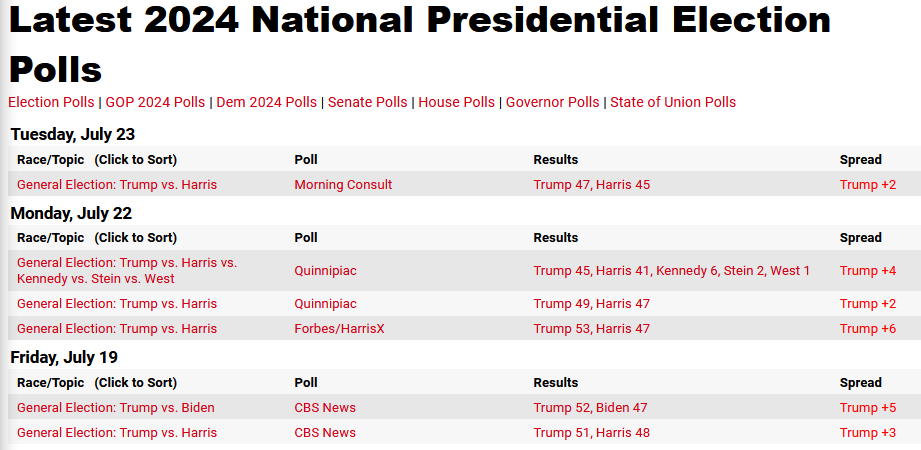This screenshot has width=921, height=450.
Task: Click Trump 47, Harris 45 results
Action: click(591, 185)
